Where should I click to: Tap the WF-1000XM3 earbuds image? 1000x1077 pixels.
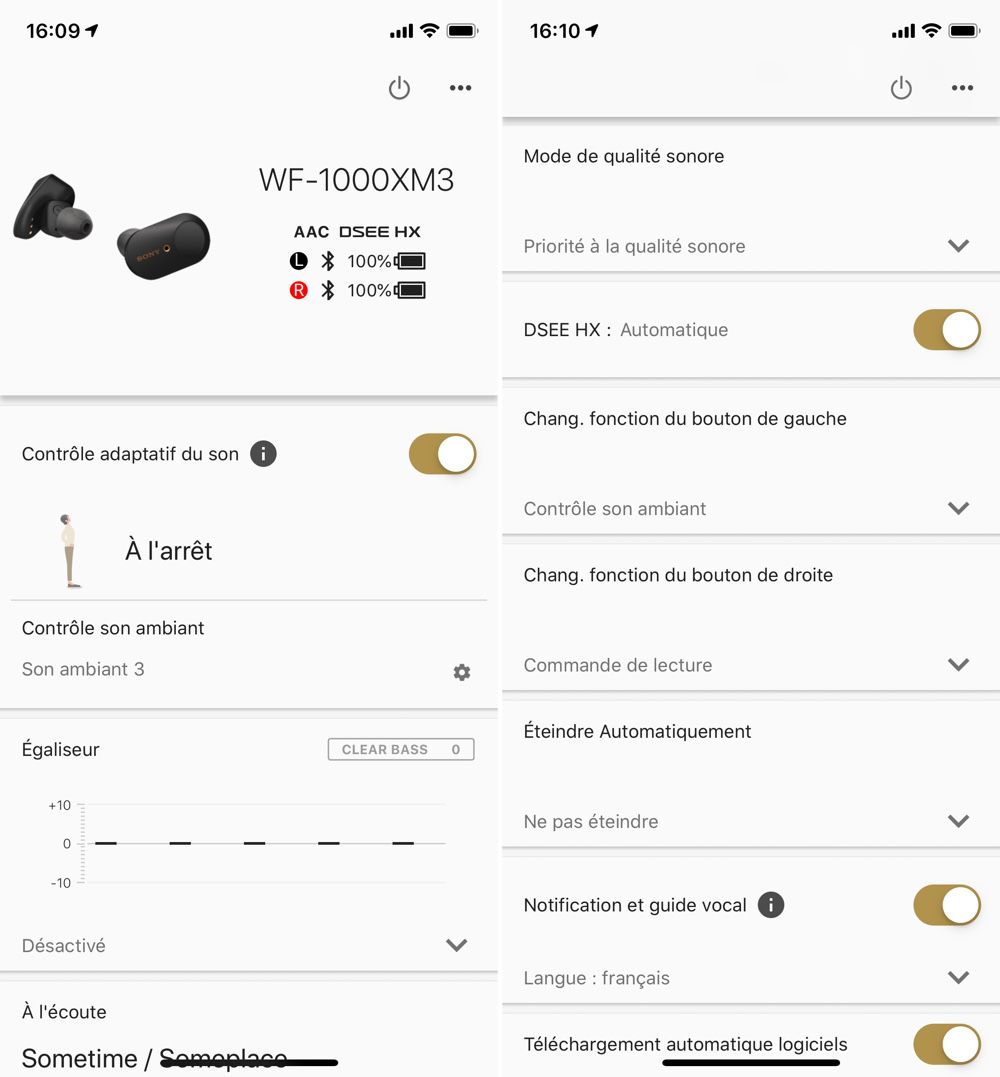click(x=112, y=227)
